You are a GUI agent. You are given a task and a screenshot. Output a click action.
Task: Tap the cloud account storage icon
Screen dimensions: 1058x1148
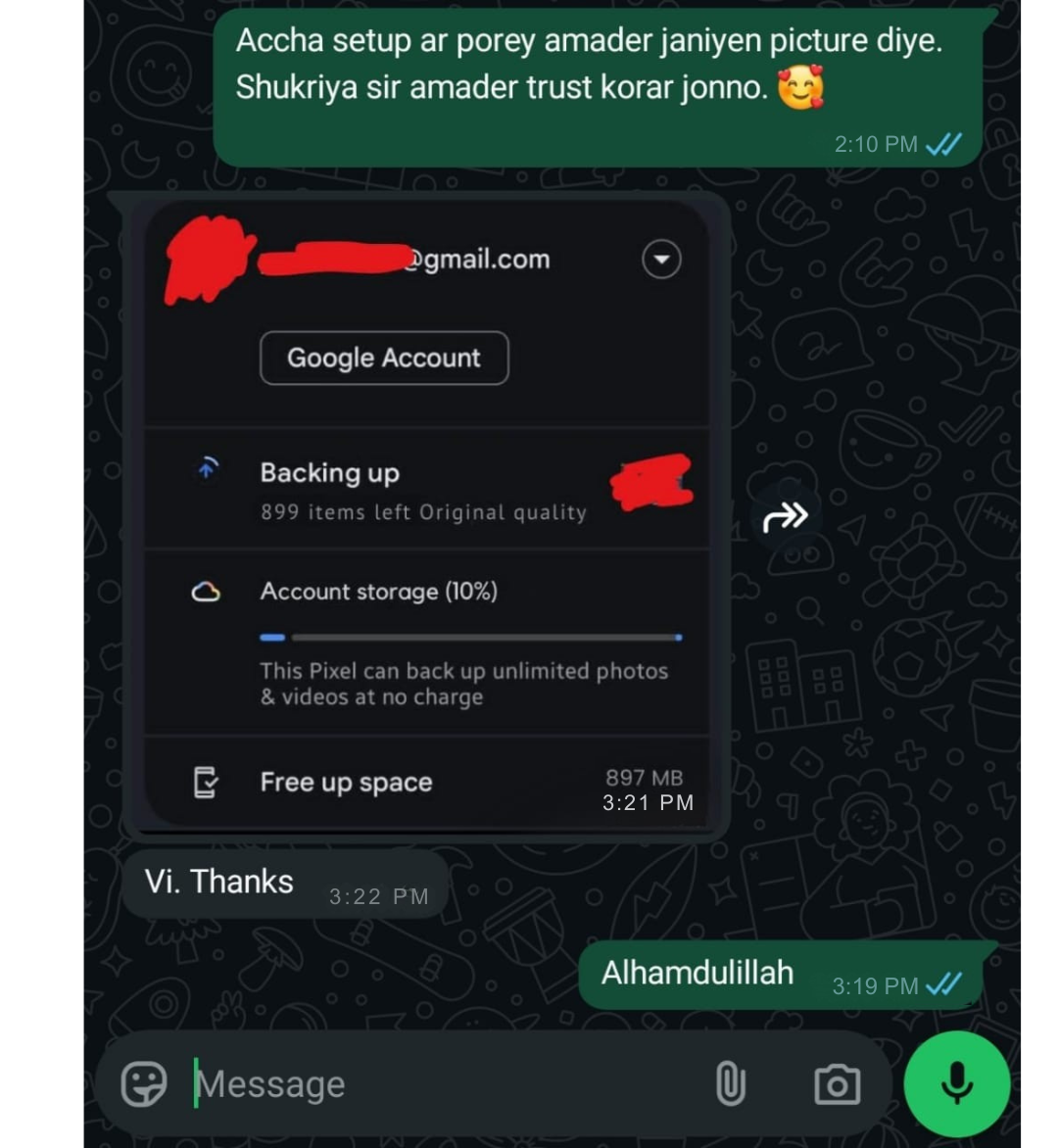coord(206,592)
